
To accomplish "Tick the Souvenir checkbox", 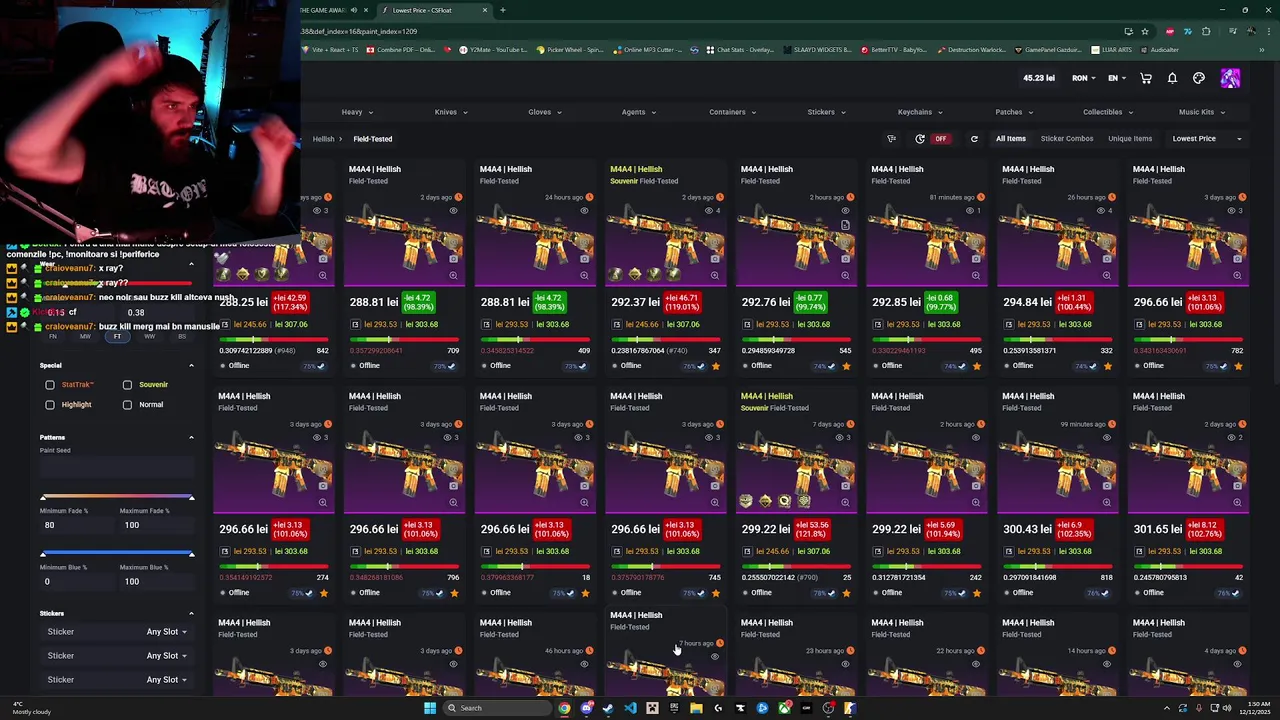I will 127,385.
